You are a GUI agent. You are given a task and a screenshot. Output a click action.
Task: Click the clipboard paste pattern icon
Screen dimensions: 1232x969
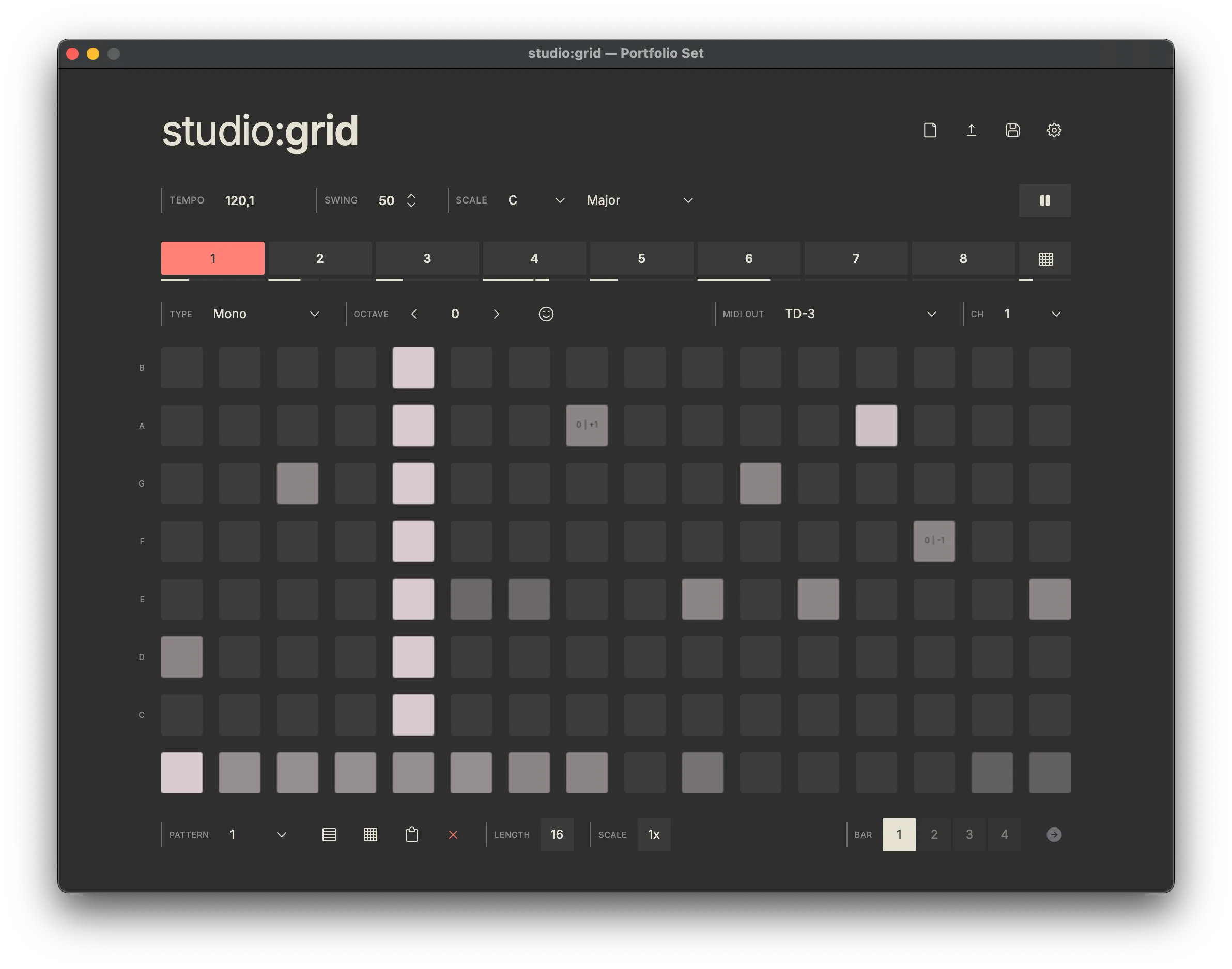[412, 835]
